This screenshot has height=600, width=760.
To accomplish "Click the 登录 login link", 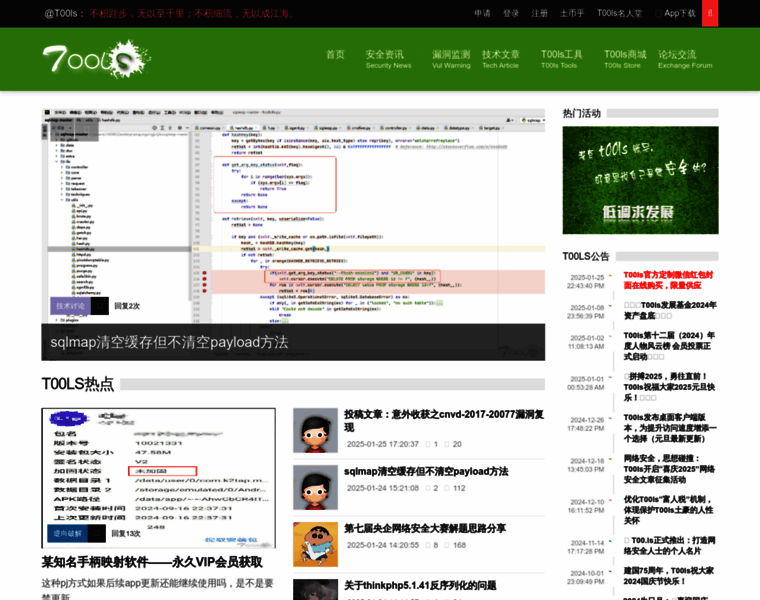I will [x=510, y=13].
